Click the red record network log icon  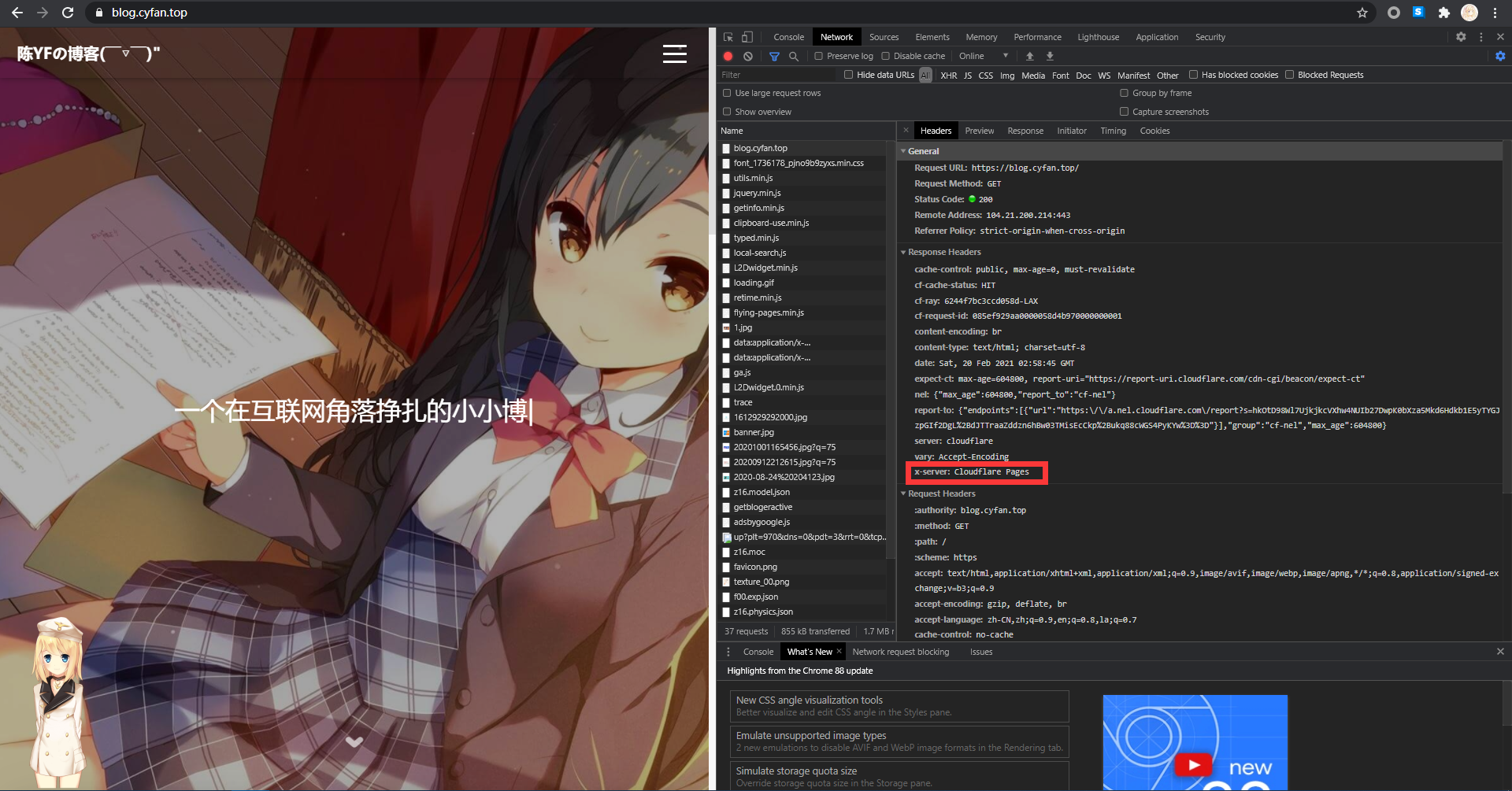coord(728,56)
